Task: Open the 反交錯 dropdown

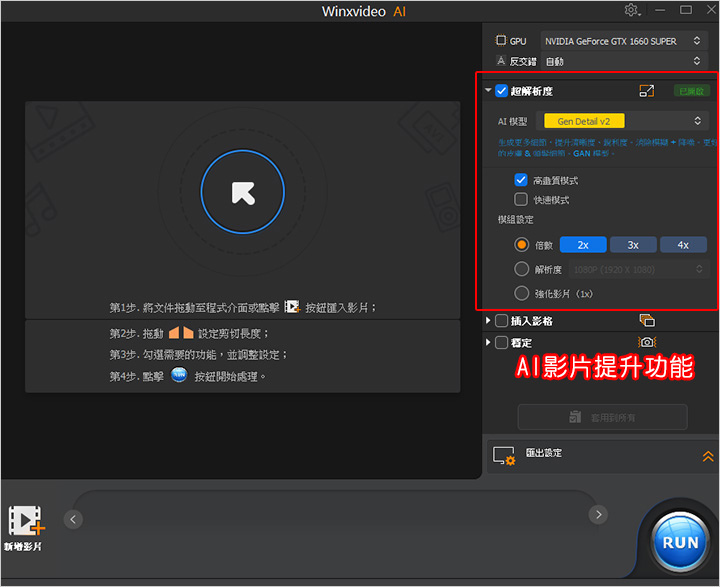Action: click(624, 61)
